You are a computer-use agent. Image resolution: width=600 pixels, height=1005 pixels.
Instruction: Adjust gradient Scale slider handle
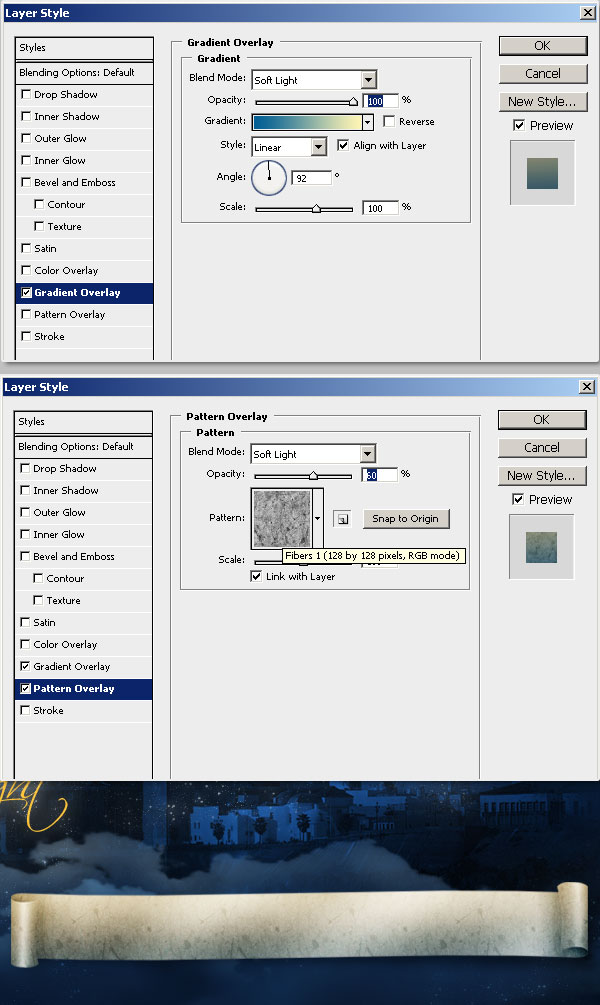(x=316, y=208)
